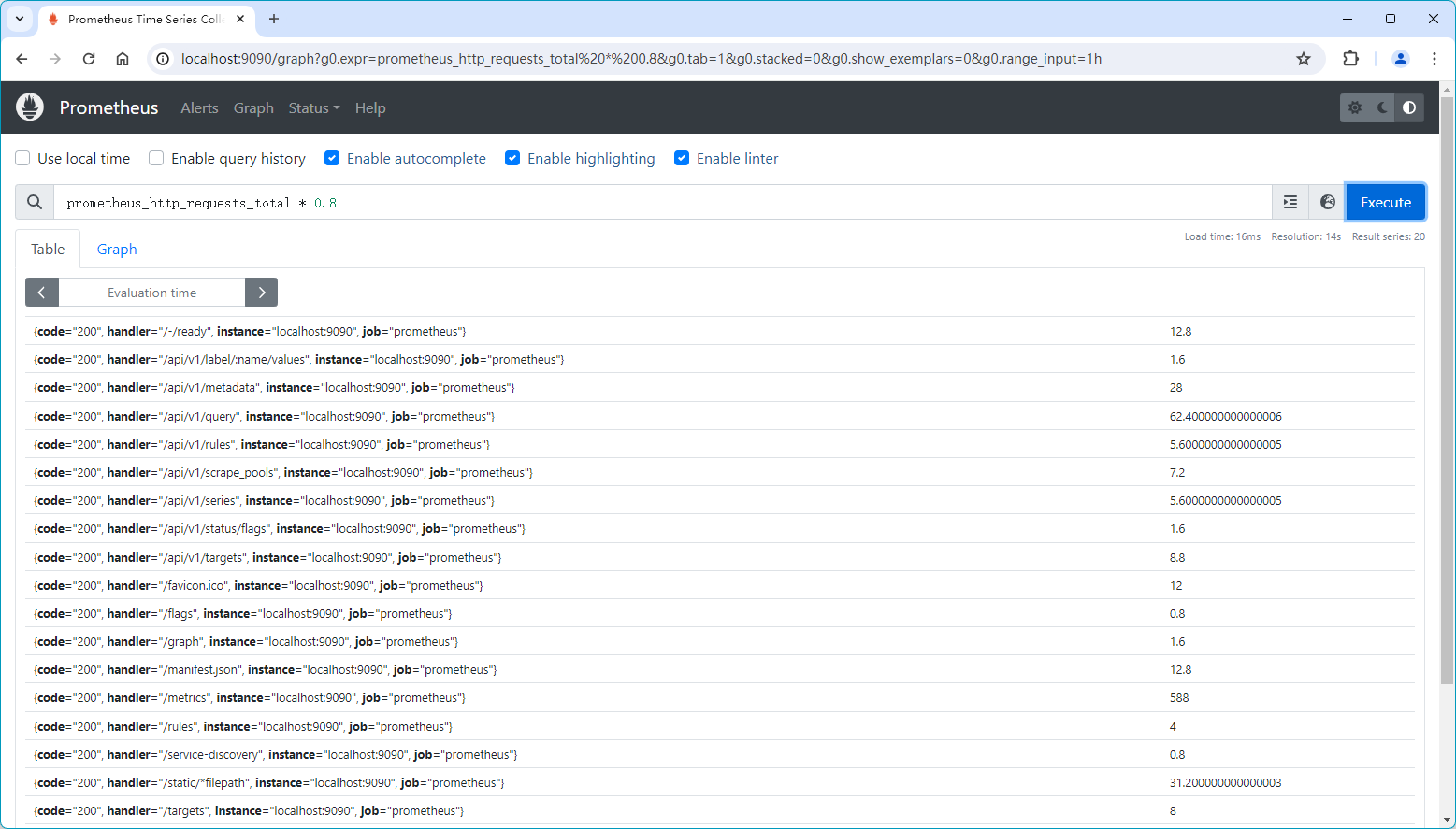Disable the Enable highlighting checkbox
The image size is (1456, 829).
512,158
